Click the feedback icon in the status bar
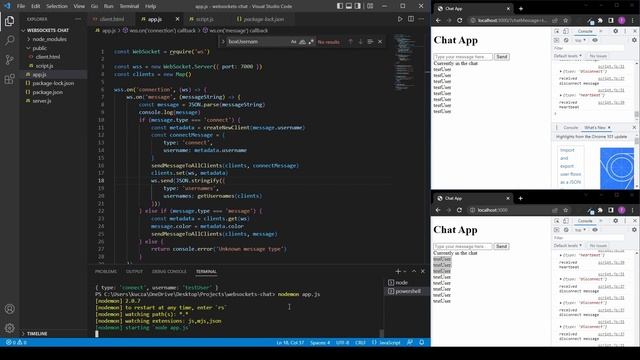Image resolution: width=640 pixels, height=360 pixels. click(x=410, y=342)
